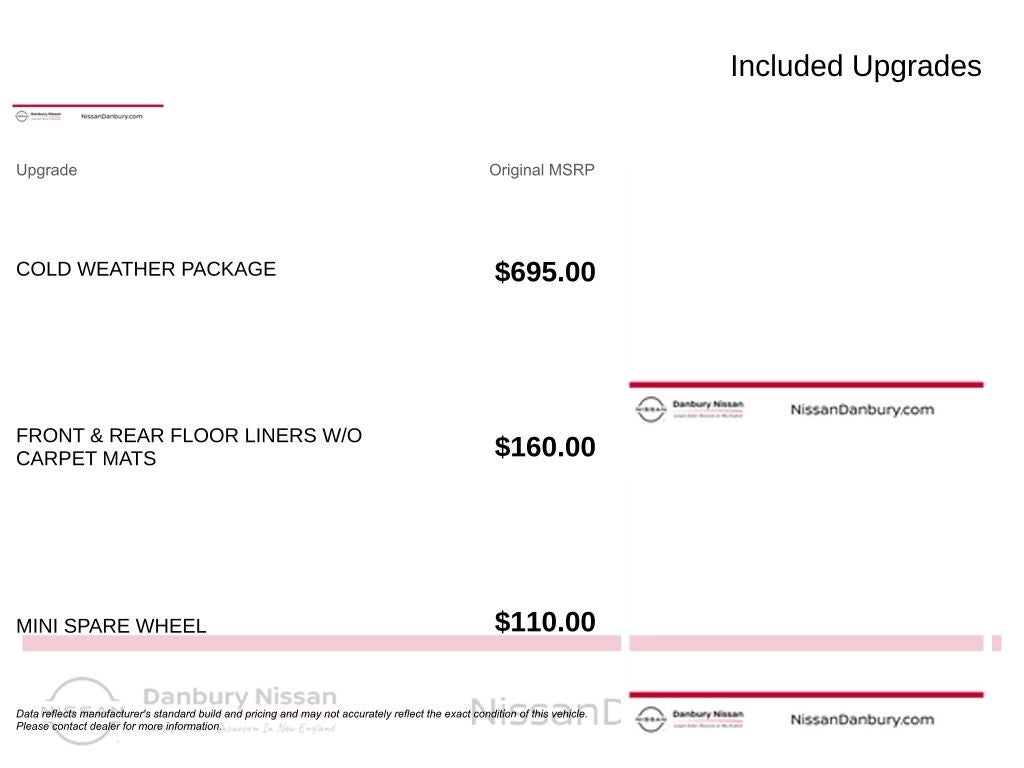Click the Original MSRP column header
The width and height of the screenshot is (1024, 768).
click(541, 170)
